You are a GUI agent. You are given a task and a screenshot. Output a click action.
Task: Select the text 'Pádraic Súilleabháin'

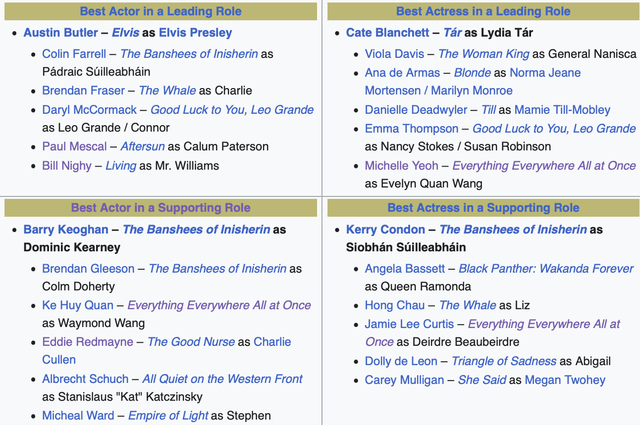tap(96, 72)
